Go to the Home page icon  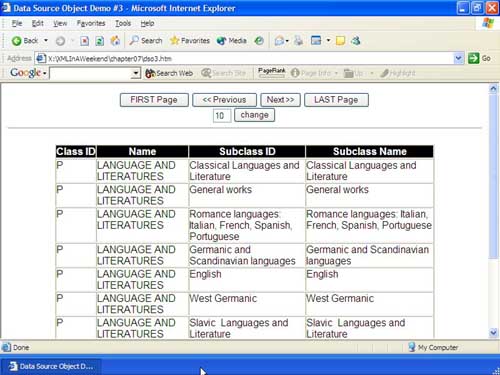[115, 41]
